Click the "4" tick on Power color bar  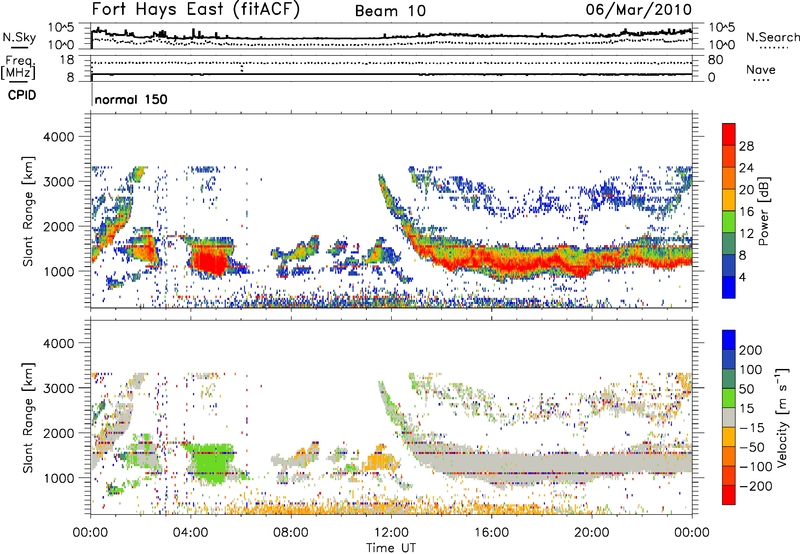pos(742,277)
